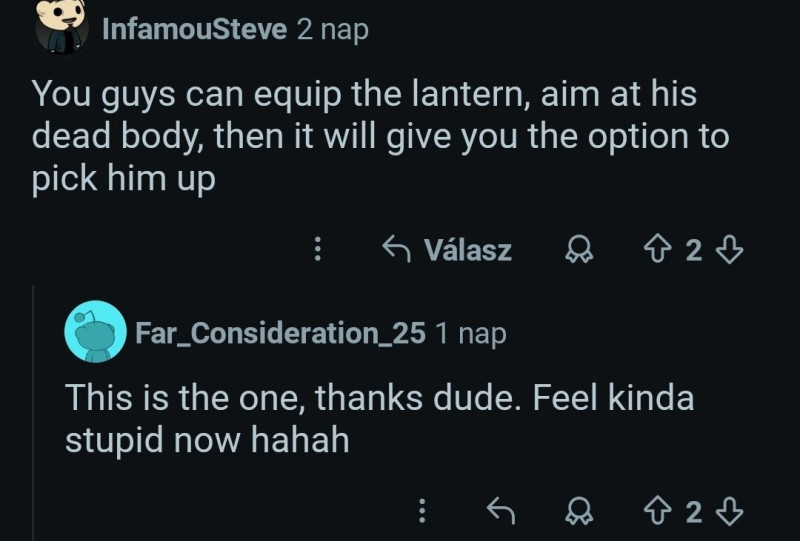The height and width of the screenshot is (541, 800).
Task: Tap the vote count on InfamouSteve's comment
Action: pos(695,249)
